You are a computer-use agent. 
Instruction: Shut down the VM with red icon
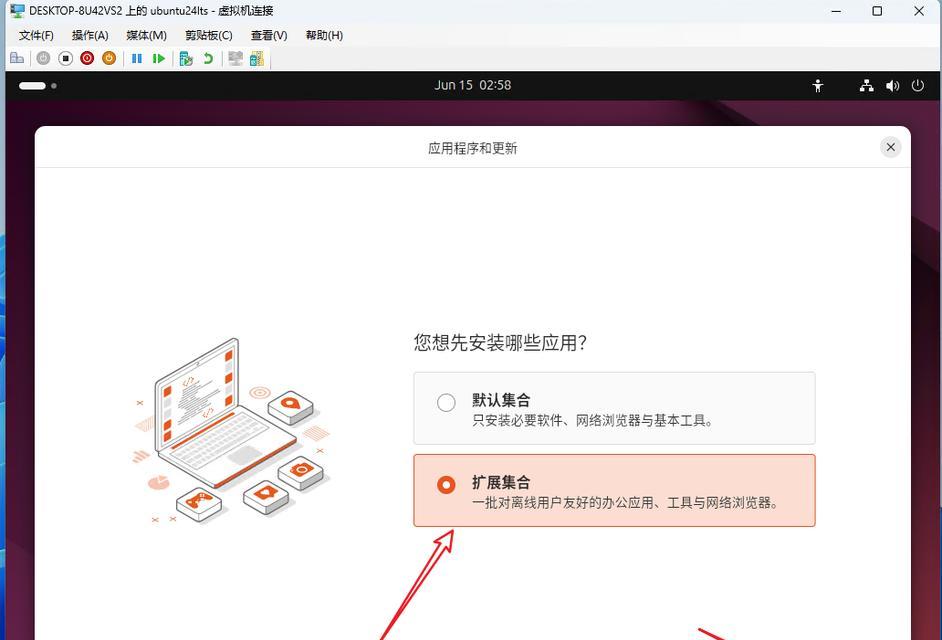87,58
